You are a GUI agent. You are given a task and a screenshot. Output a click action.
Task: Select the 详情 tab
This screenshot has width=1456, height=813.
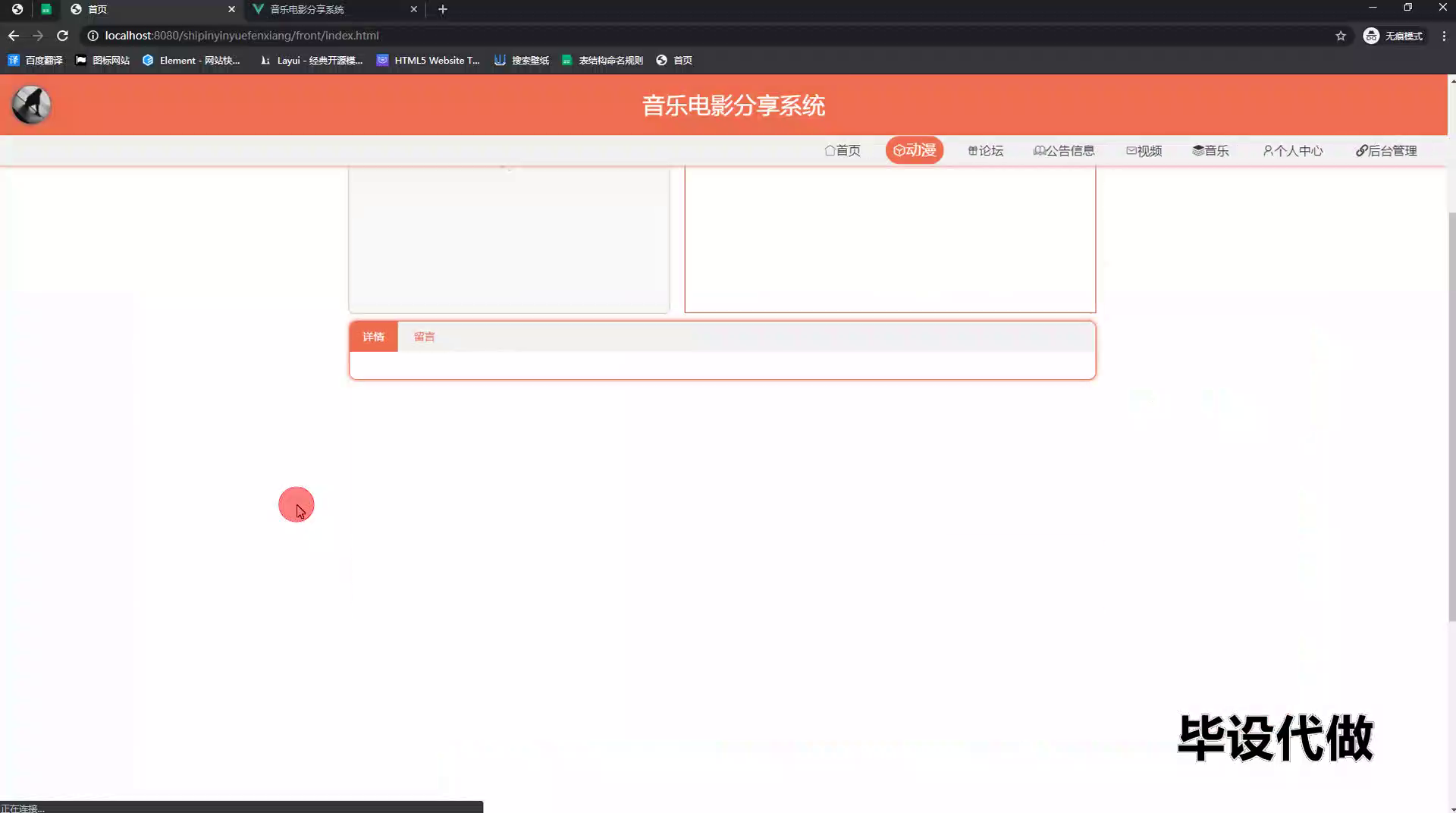click(373, 337)
